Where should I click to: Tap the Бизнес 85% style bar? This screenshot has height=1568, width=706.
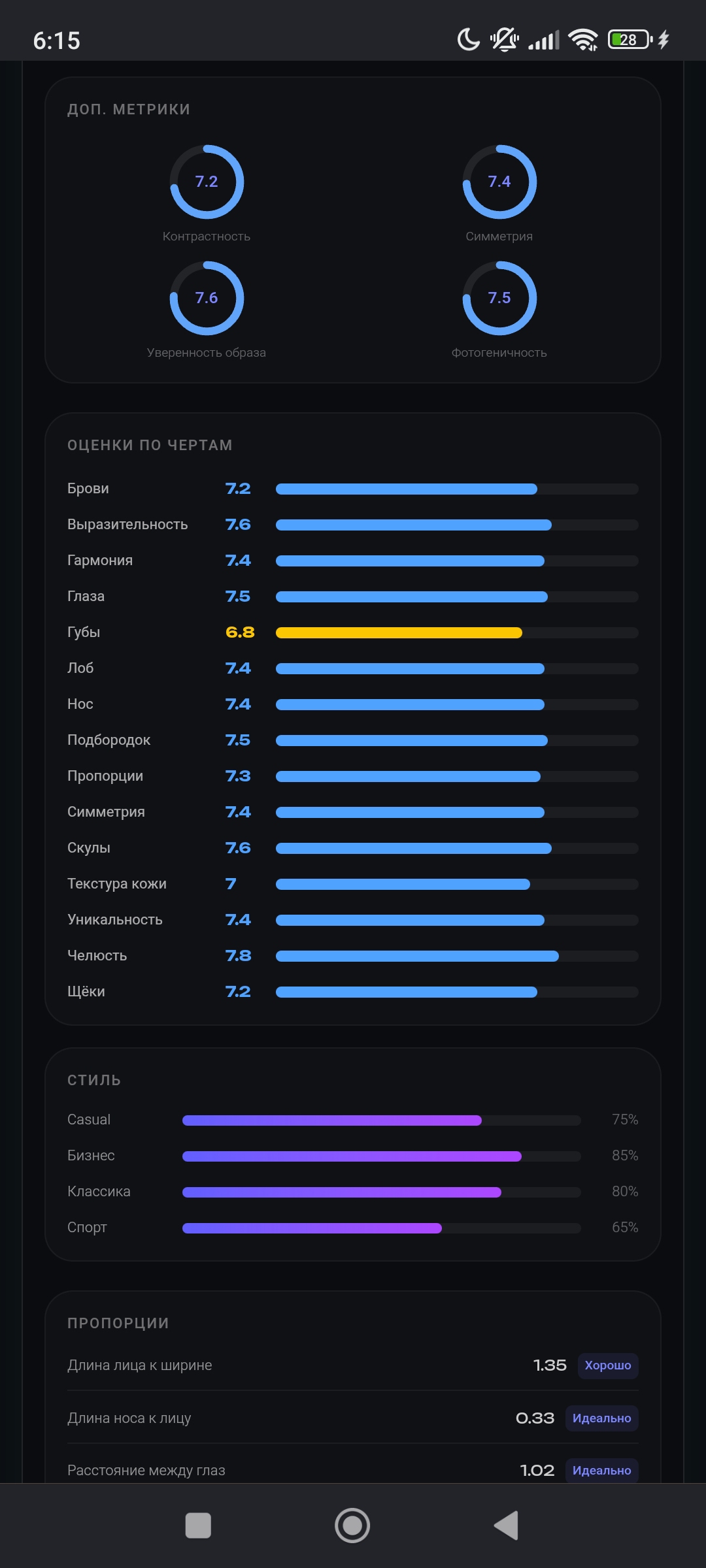[382, 1156]
